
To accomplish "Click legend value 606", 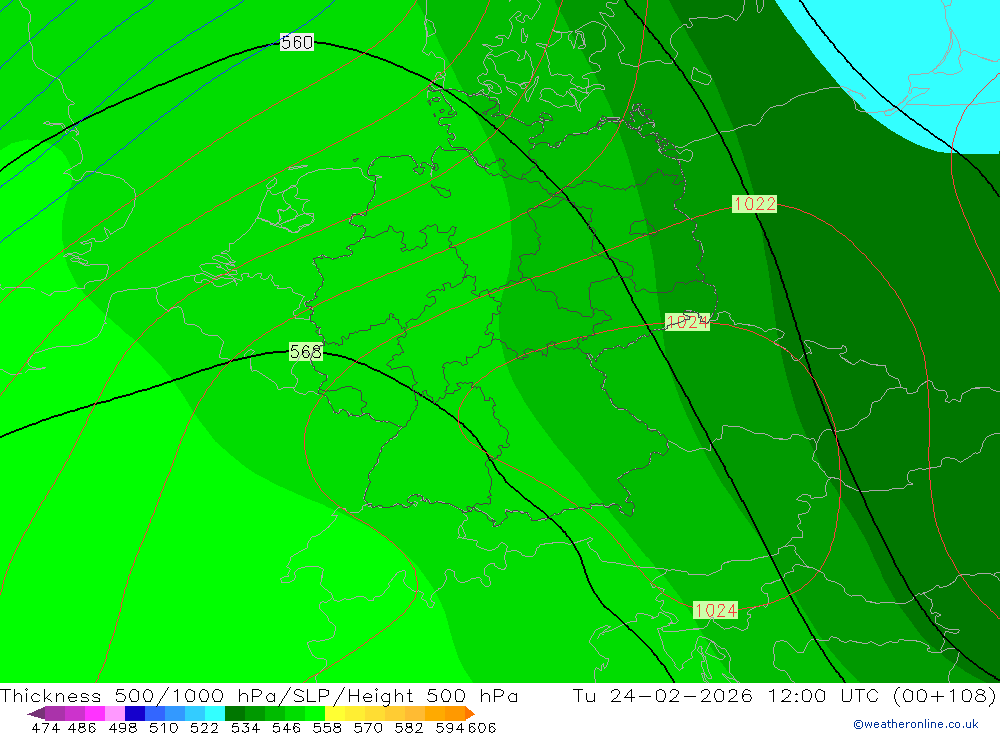I will point(481,727).
